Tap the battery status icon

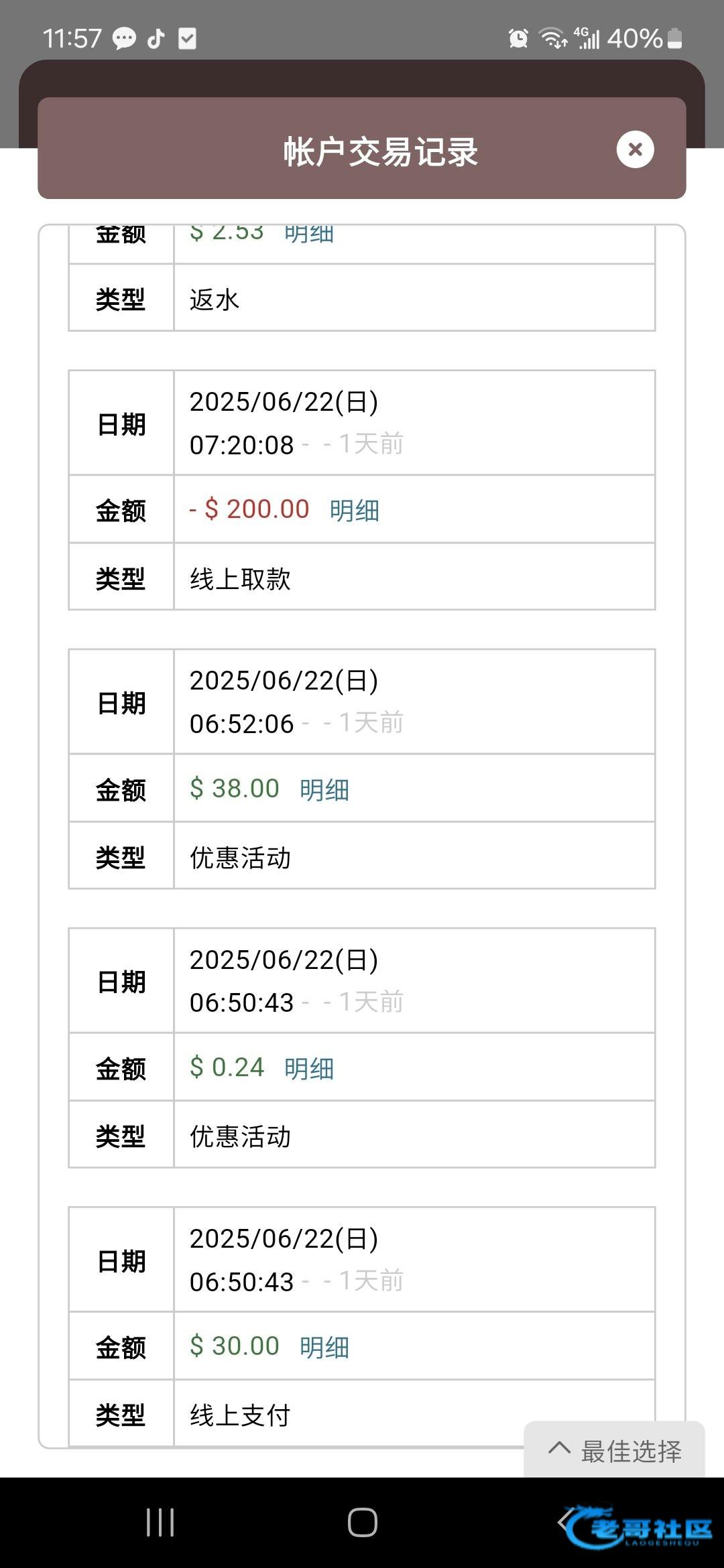coord(675,38)
